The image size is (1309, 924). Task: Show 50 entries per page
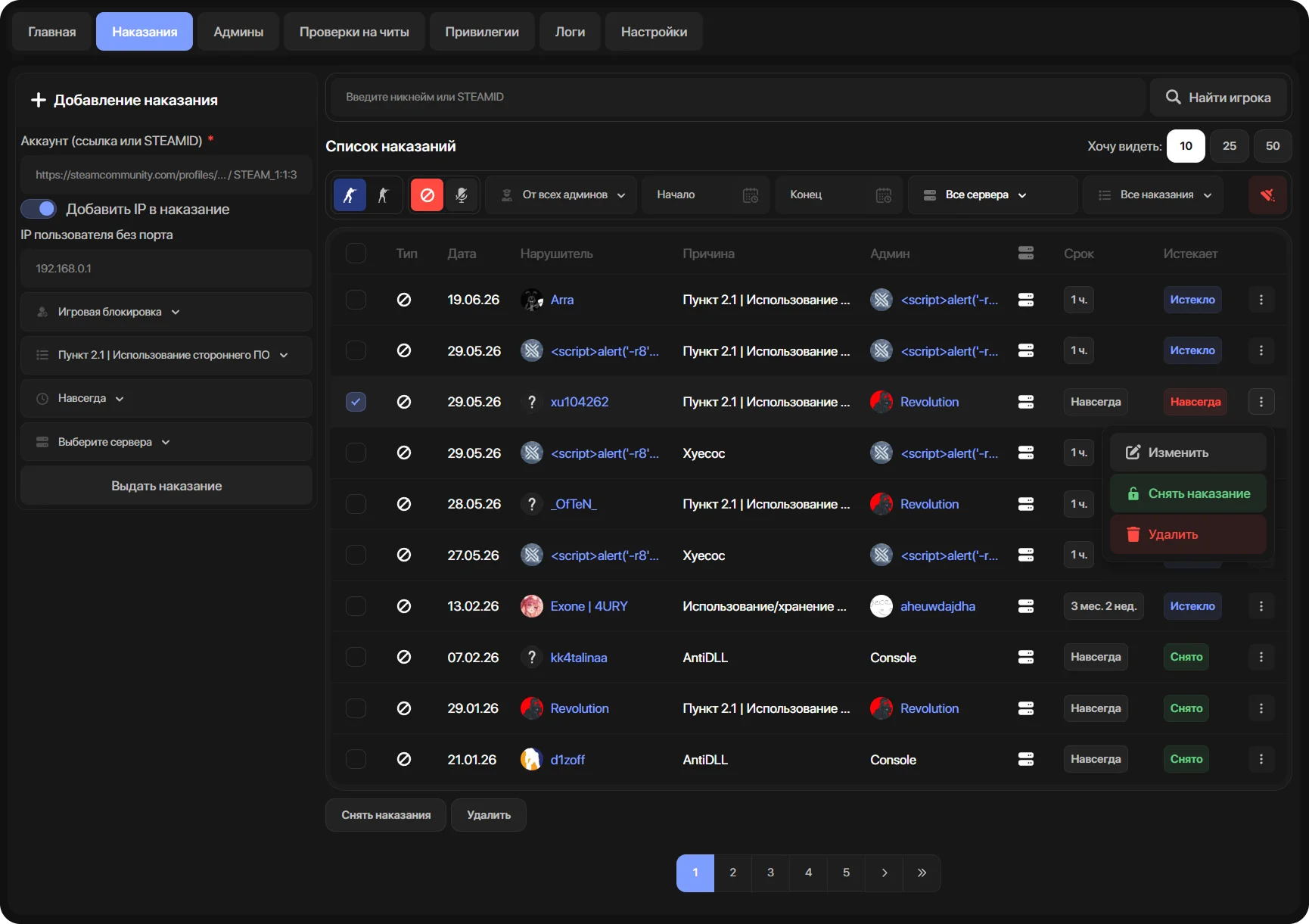pos(1273,146)
